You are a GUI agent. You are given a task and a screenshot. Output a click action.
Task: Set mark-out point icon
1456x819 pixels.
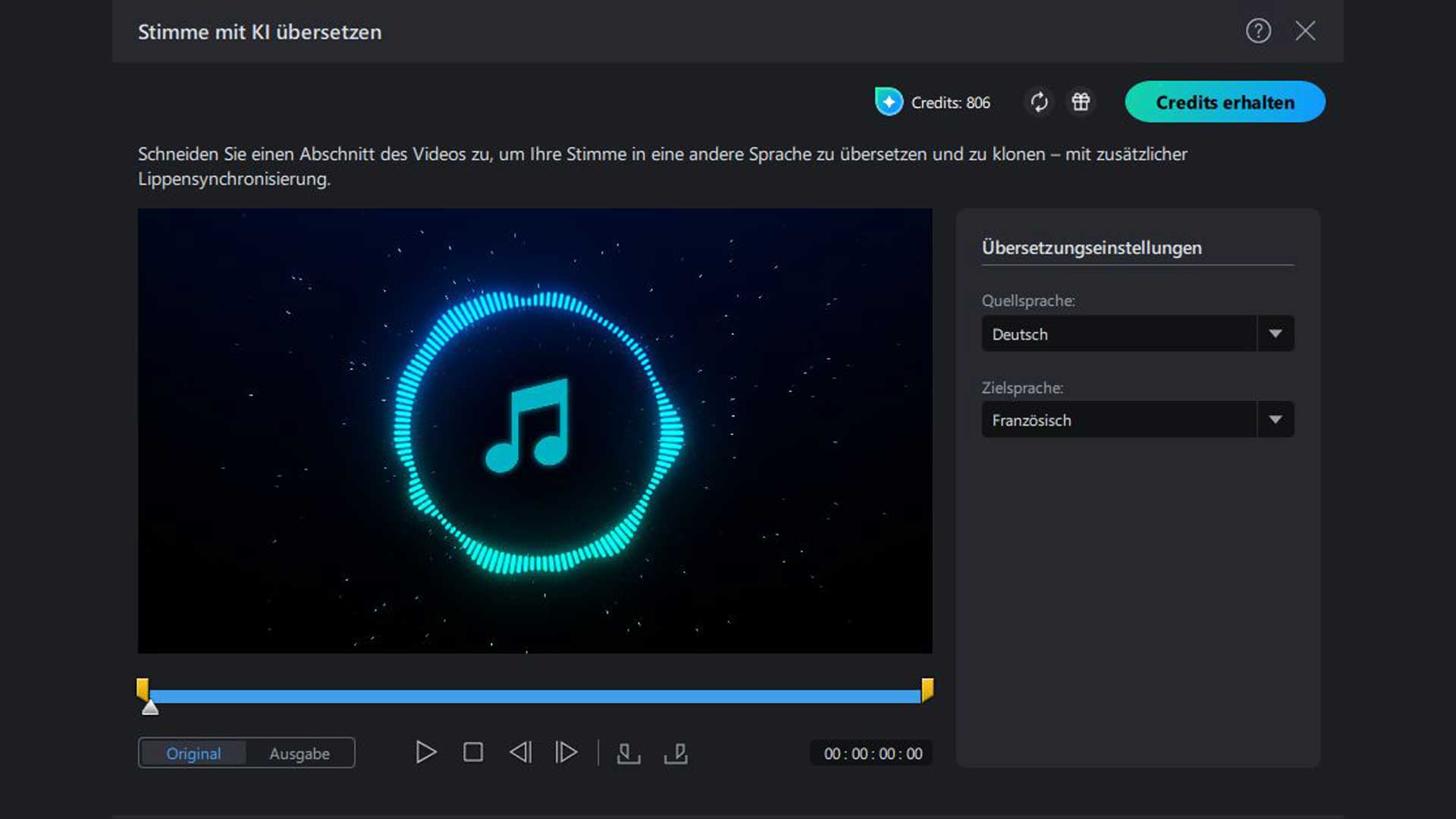click(676, 753)
